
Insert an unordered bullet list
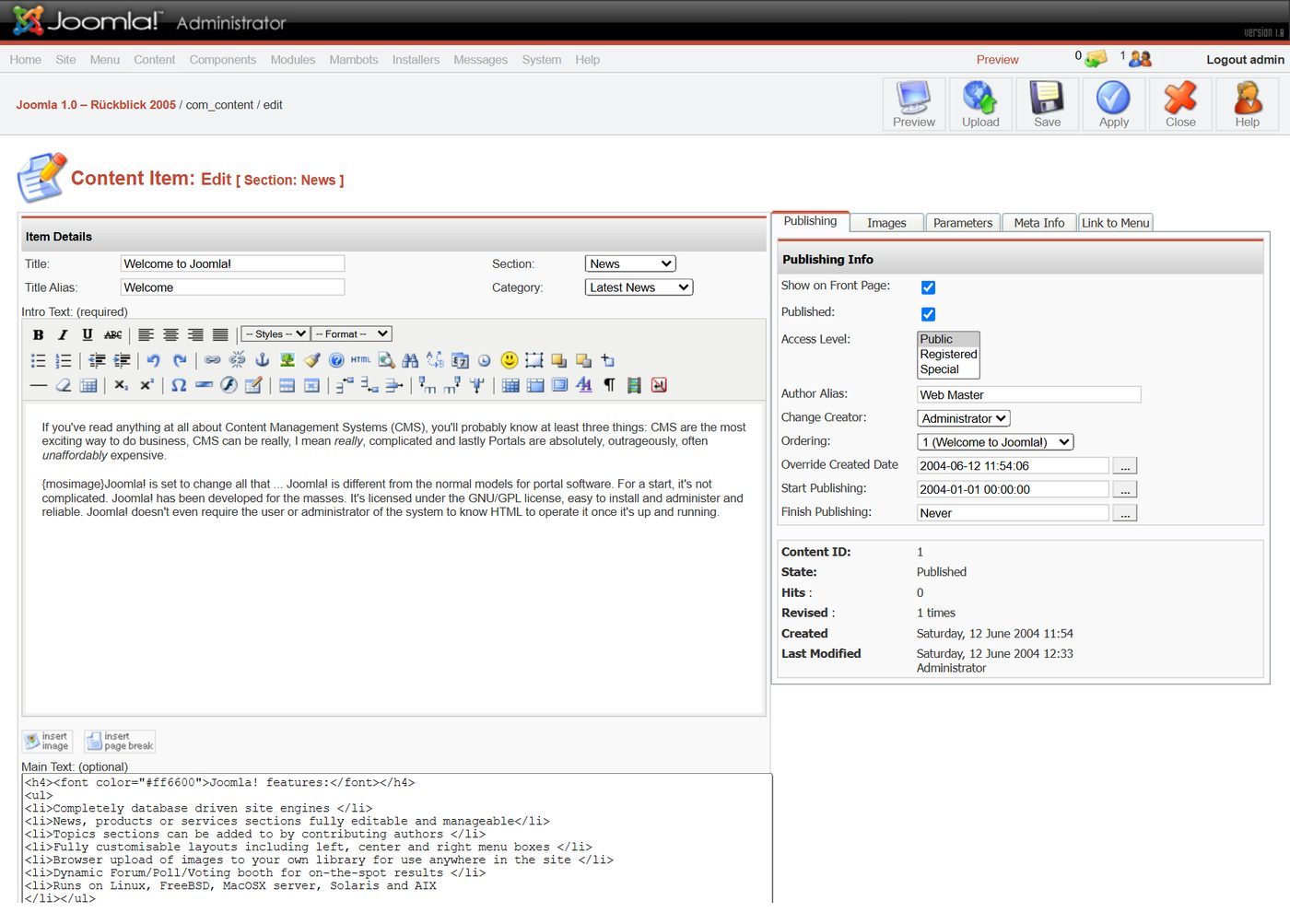38,360
